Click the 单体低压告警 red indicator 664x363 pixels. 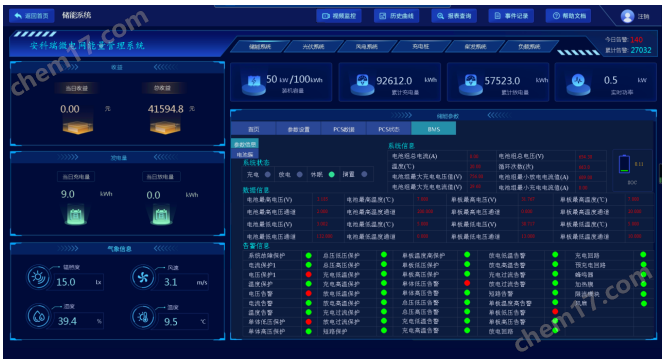coord(467,283)
